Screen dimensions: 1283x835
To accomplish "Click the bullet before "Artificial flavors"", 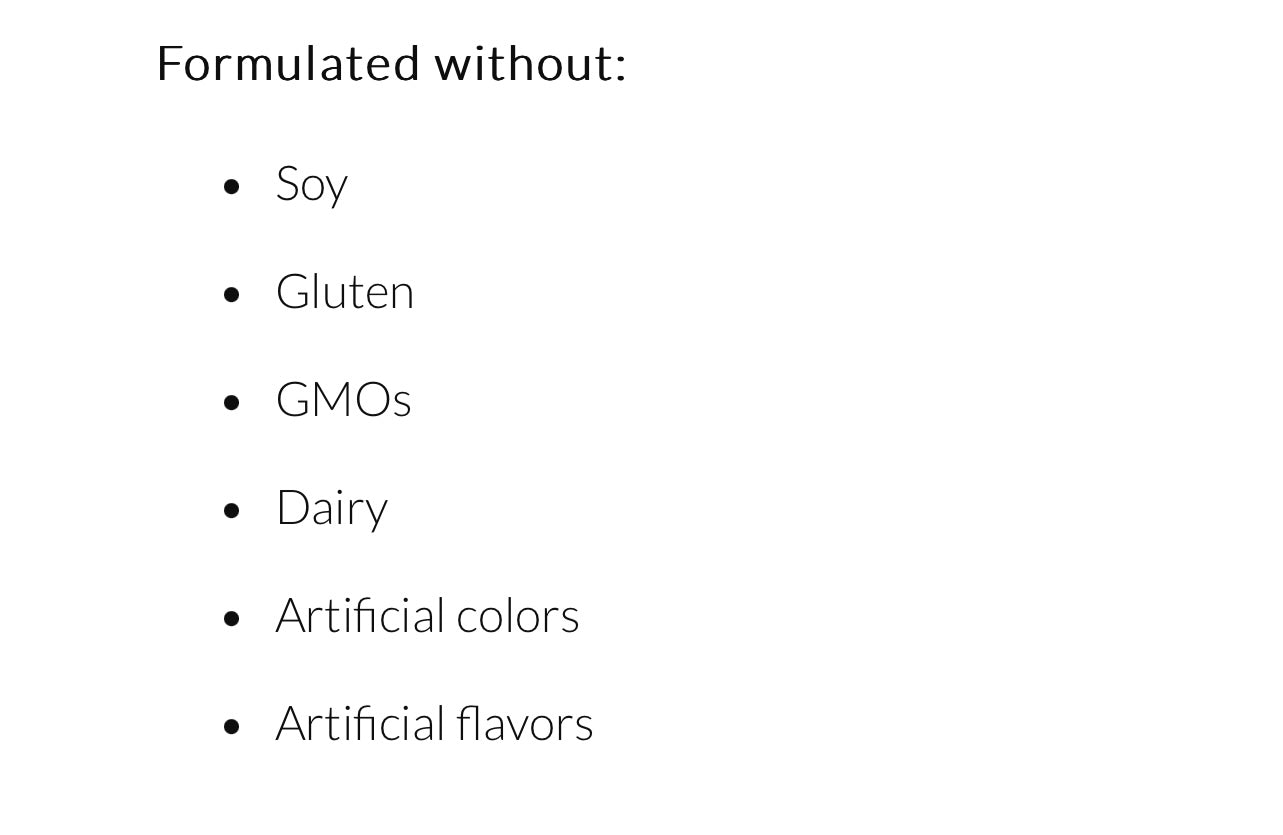I will tap(232, 726).
